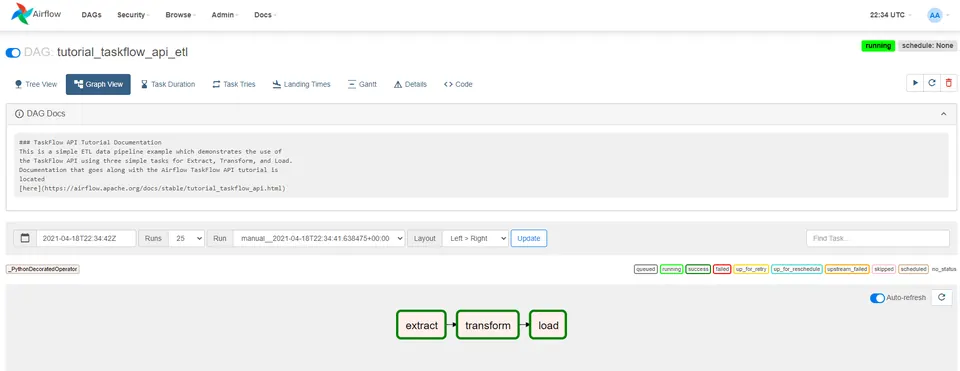Image resolution: width=960 pixels, height=371 pixels.
Task: Click the up_for_retry status legend
Action: pos(751,269)
